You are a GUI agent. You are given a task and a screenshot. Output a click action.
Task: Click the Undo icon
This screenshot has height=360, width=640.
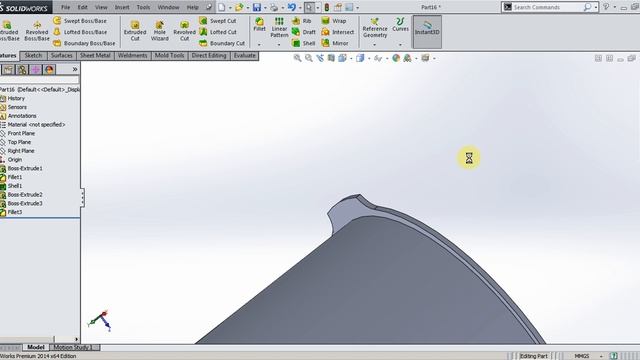[x=292, y=7]
